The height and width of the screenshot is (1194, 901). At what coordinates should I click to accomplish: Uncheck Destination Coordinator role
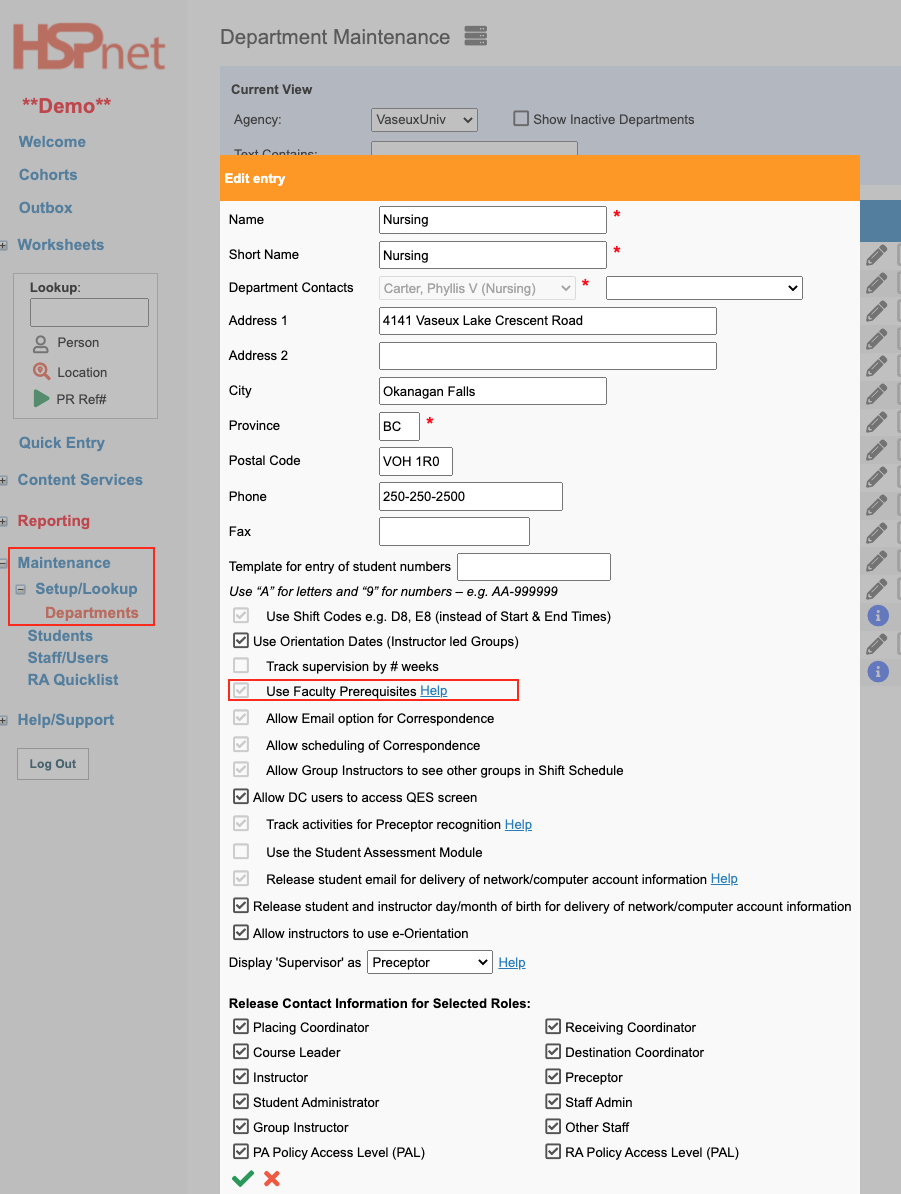click(553, 1052)
